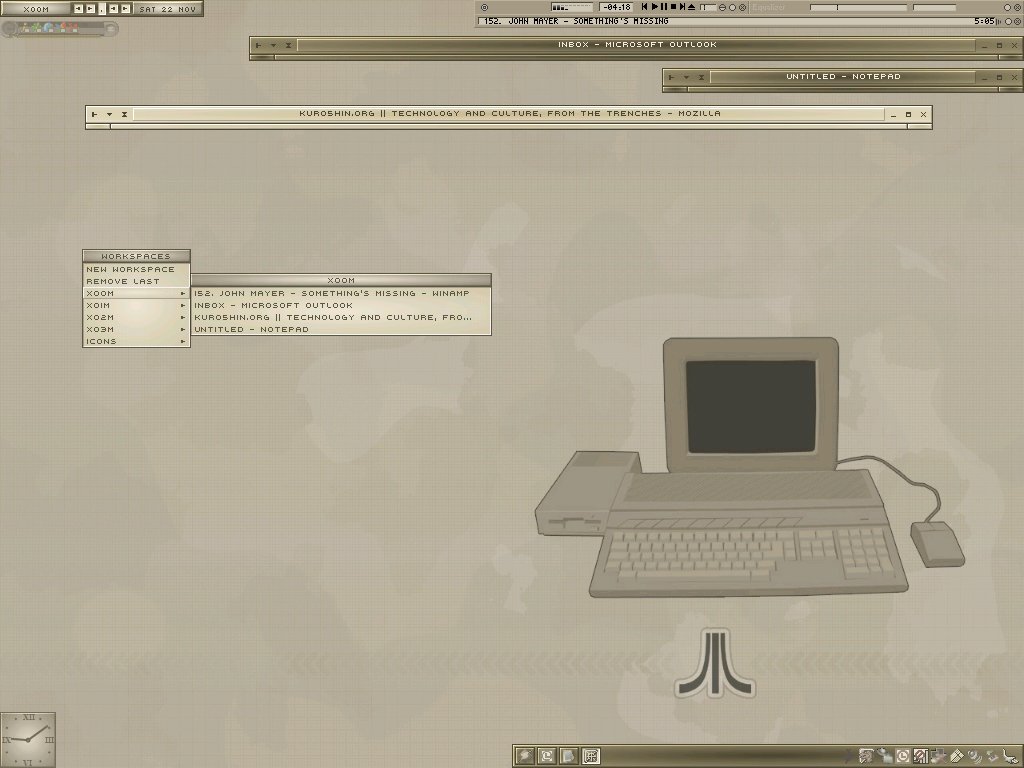This screenshot has height=768, width=1024.
Task: Switch to next workspace arrow
Action: [90, 8]
